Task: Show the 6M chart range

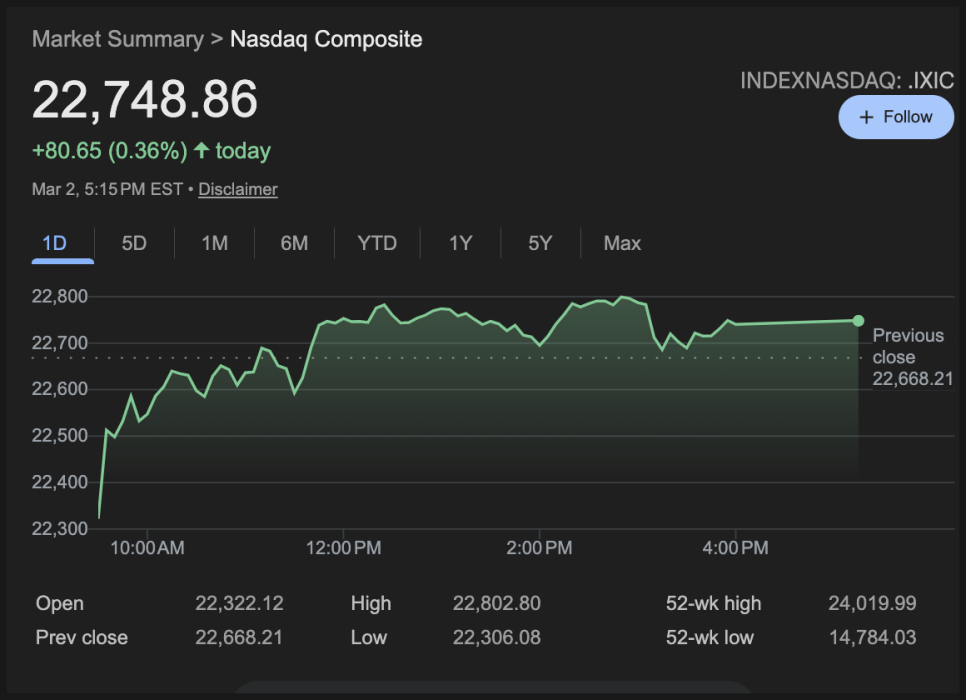Action: 294,243
